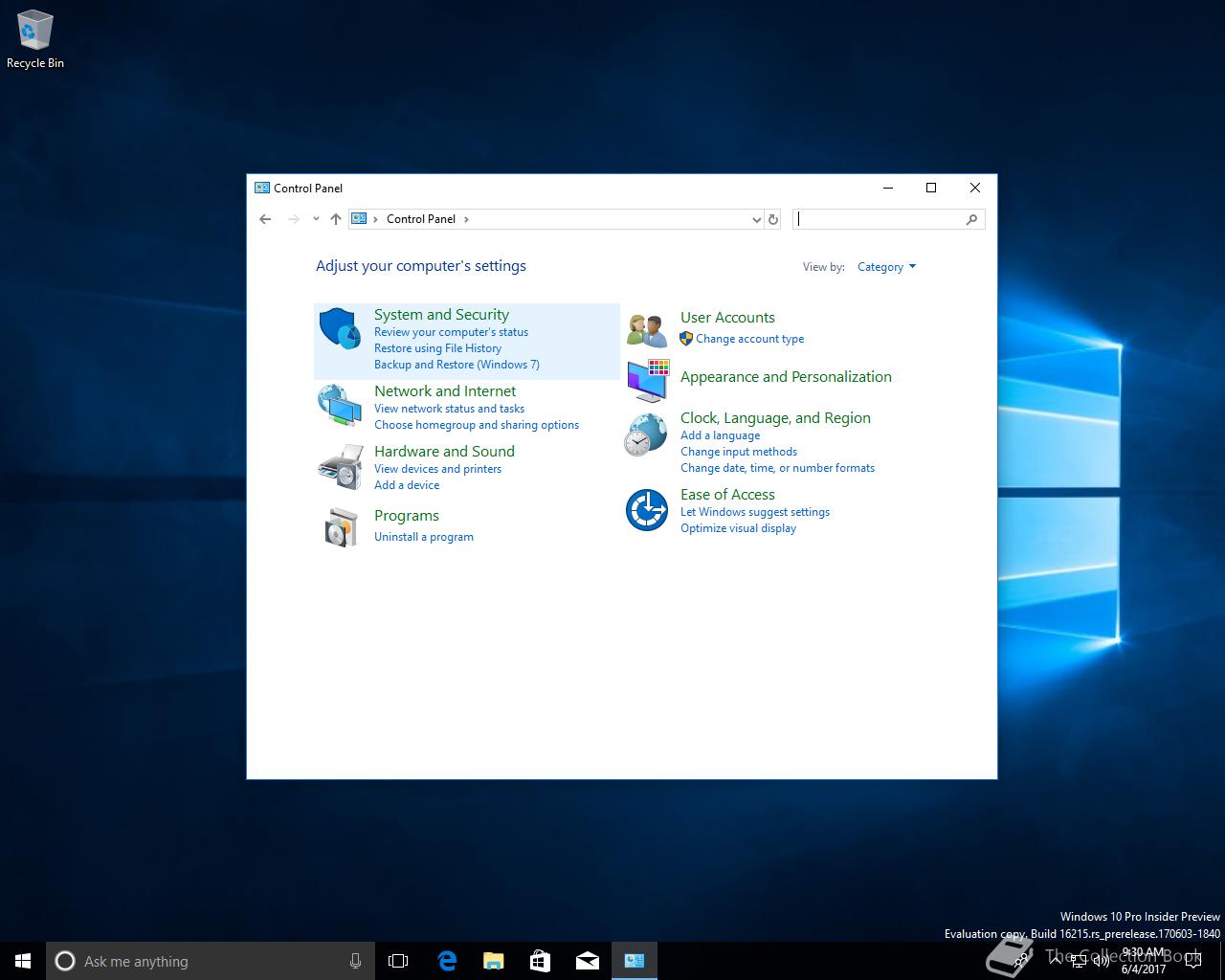Open the Ease of Access heading
The height and width of the screenshot is (980, 1225).
727,495
